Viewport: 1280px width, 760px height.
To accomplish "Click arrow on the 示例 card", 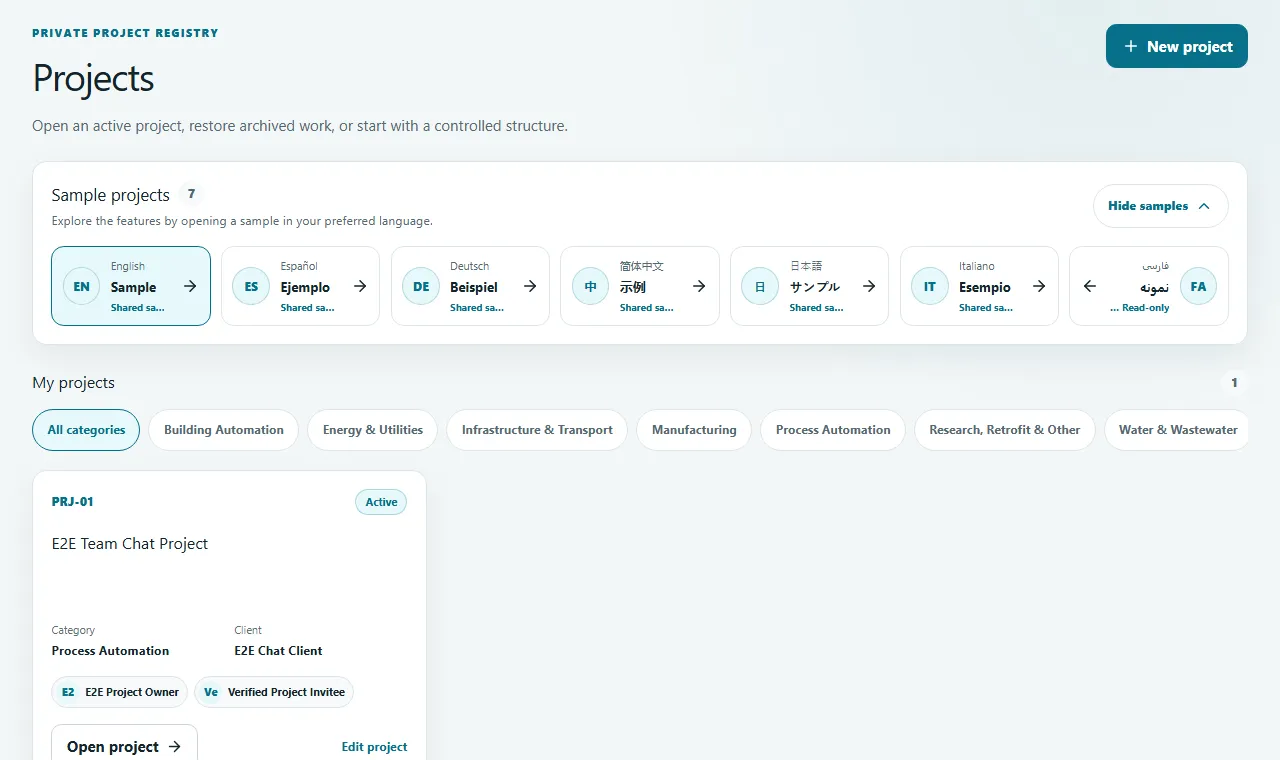I will [699, 286].
